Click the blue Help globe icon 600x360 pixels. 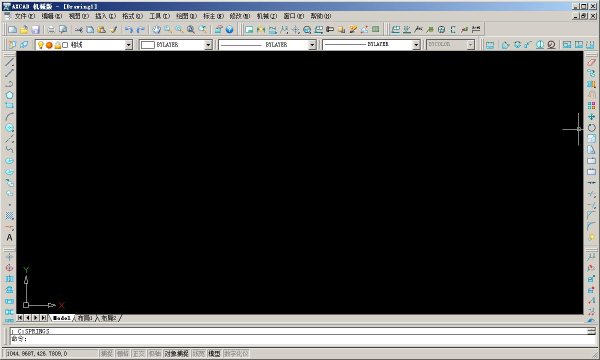[230, 29]
